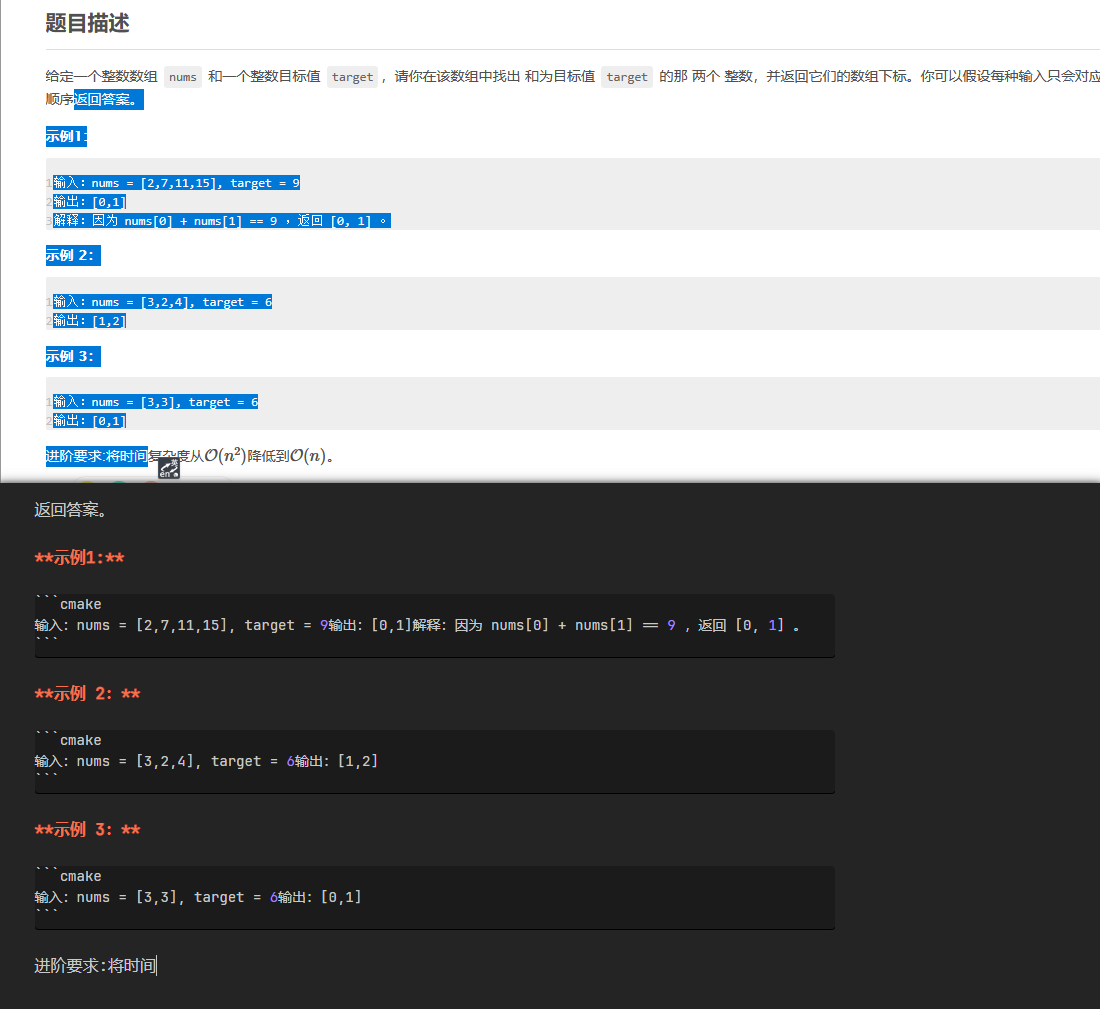This screenshot has height=1009, width=1100.
Task: Click **示例 2: ** heading in the editor
Action: (x=88, y=694)
